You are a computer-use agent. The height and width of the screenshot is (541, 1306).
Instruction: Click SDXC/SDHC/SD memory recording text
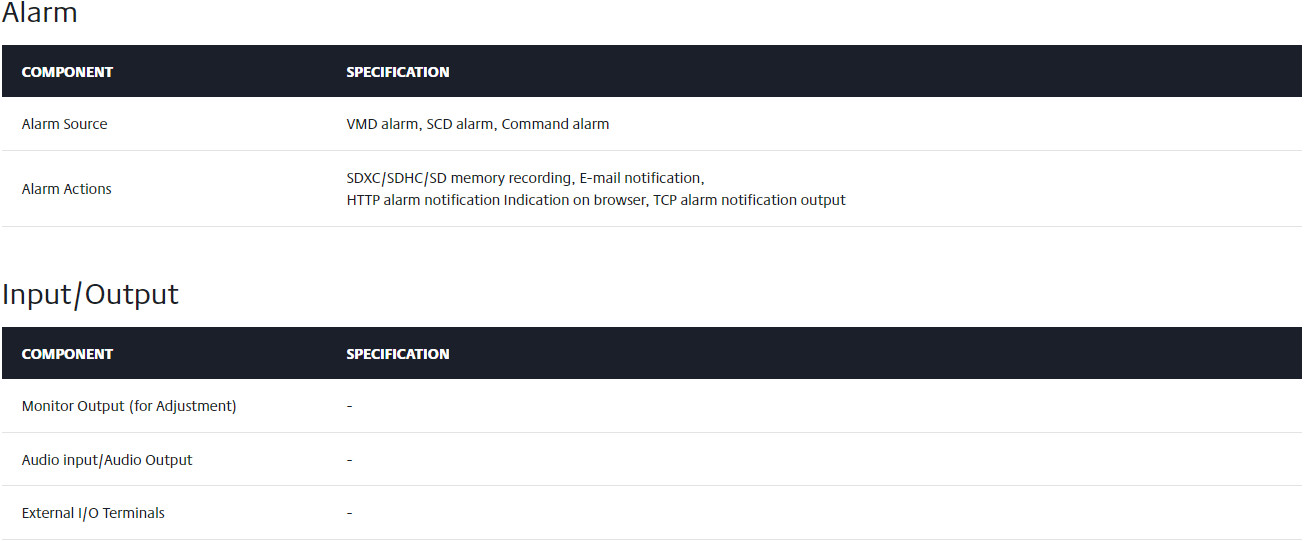tap(460, 178)
